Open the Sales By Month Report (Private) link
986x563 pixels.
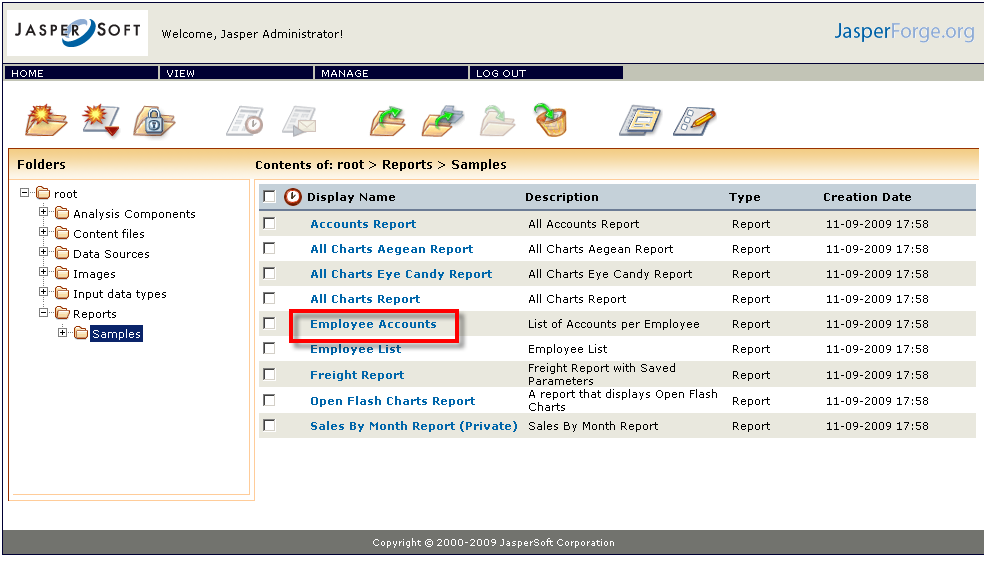pyautogui.click(x=413, y=426)
